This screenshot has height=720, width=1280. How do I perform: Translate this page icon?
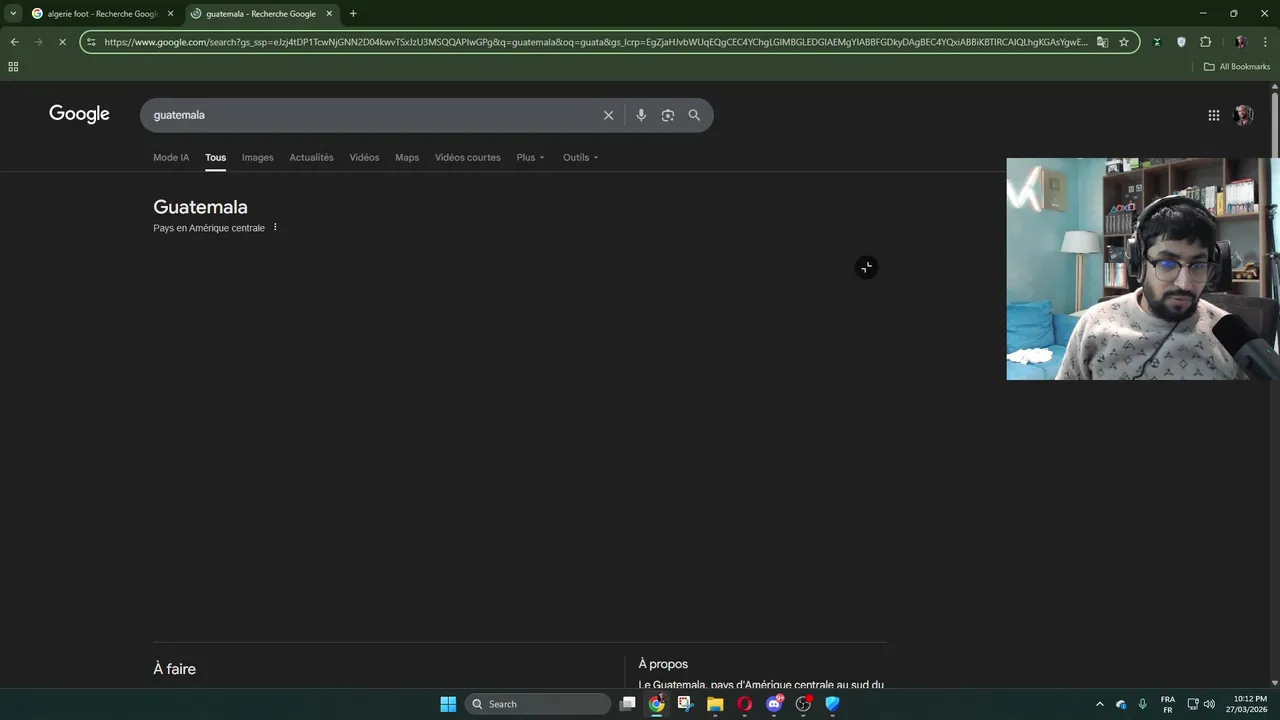pyautogui.click(x=1102, y=42)
